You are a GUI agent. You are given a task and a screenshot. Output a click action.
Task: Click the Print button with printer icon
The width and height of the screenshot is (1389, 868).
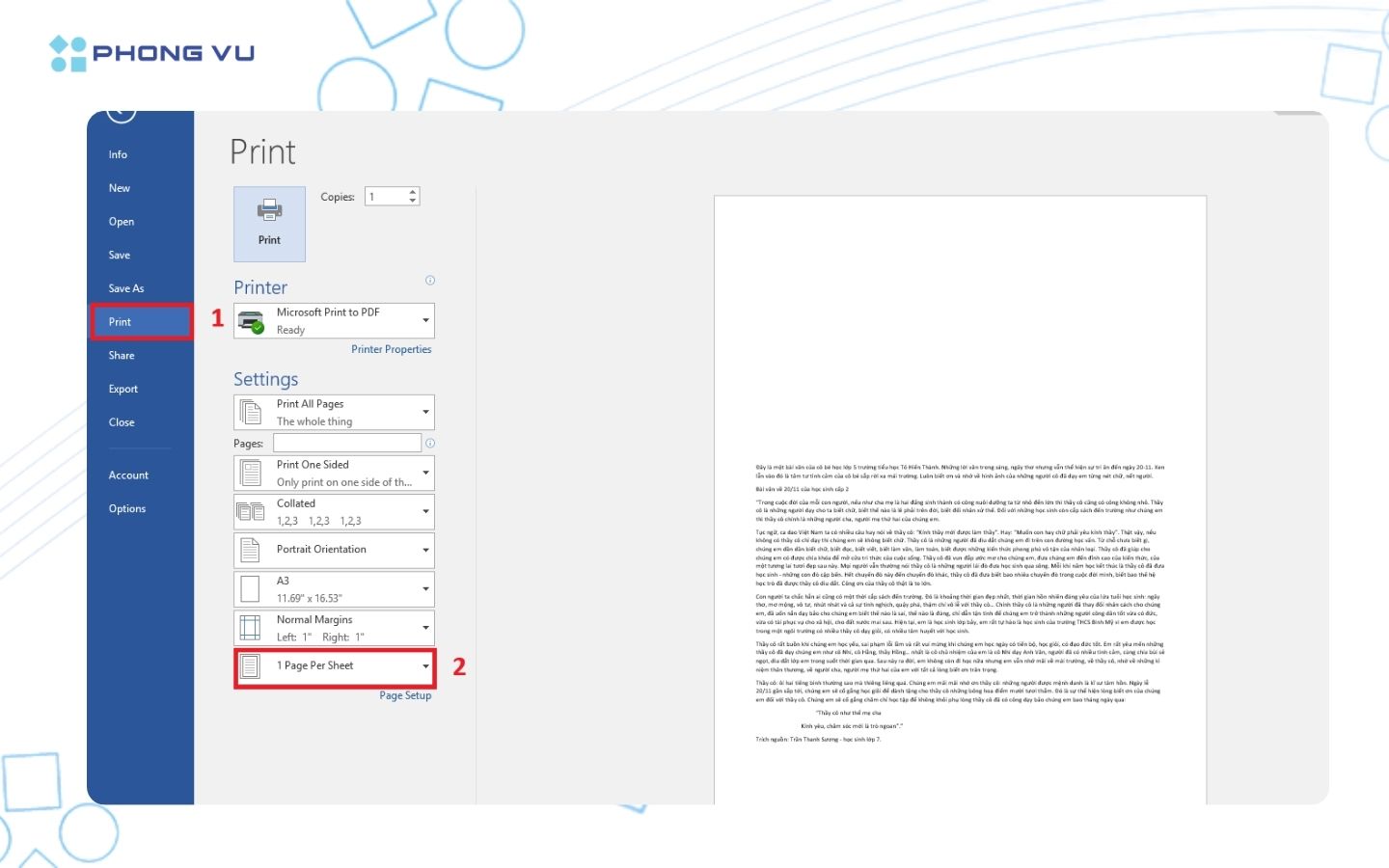pyautogui.click(x=269, y=224)
